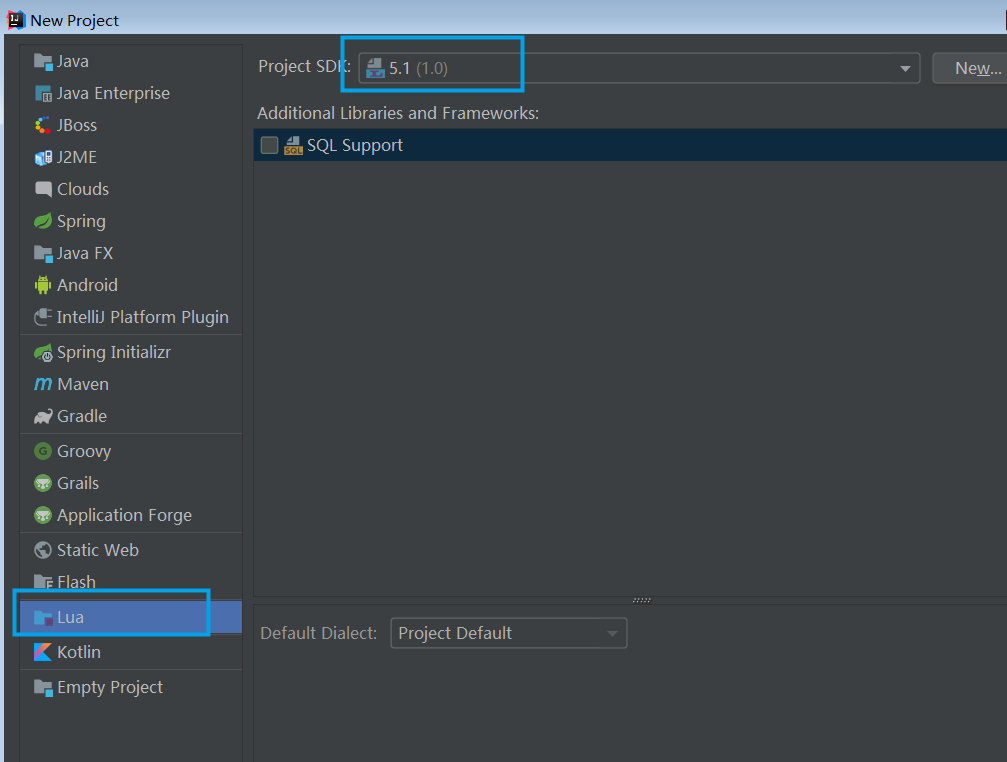
Task: Click the SQL Support framework icon
Action: 293,146
